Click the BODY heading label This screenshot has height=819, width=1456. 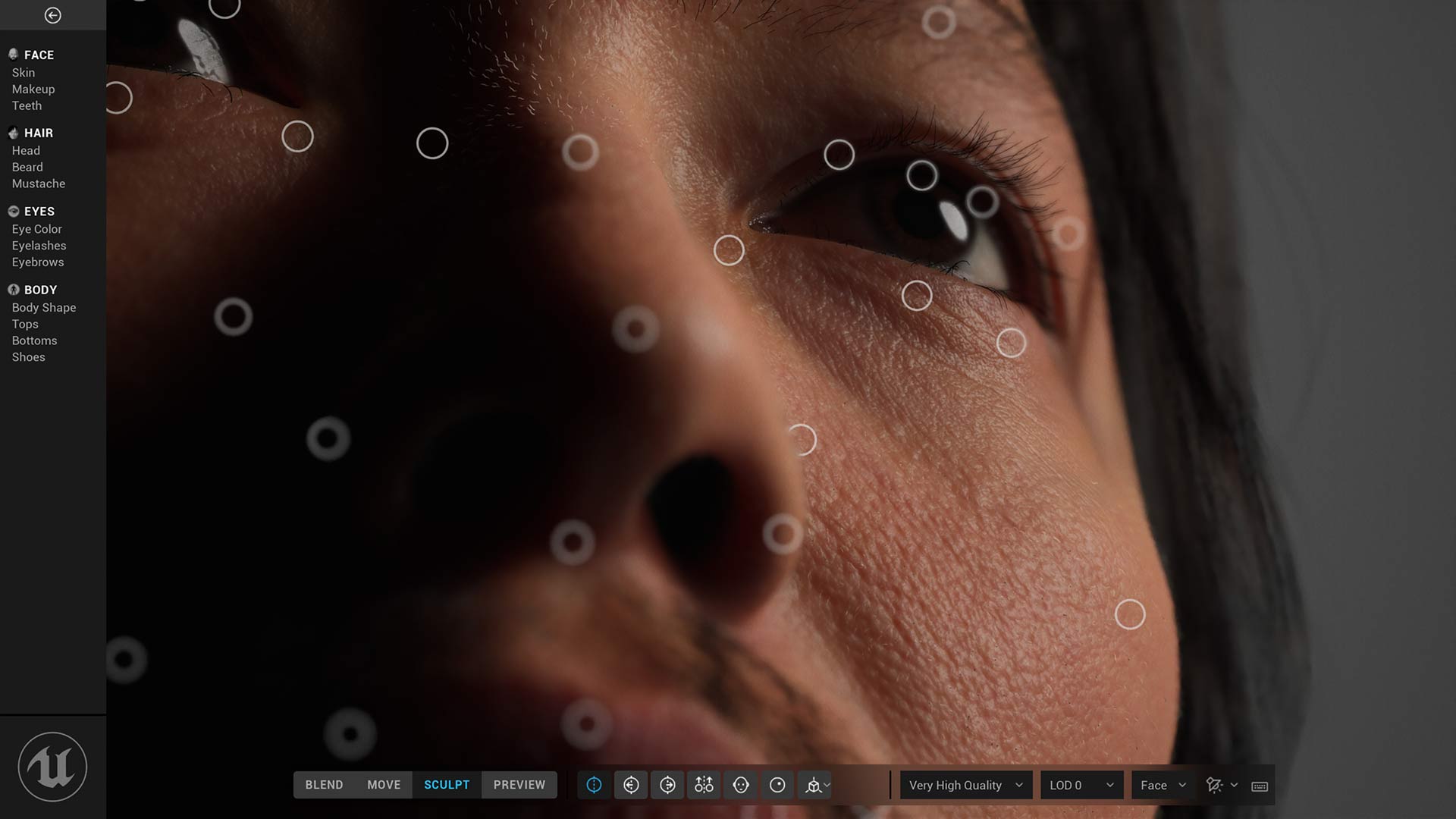pos(40,290)
